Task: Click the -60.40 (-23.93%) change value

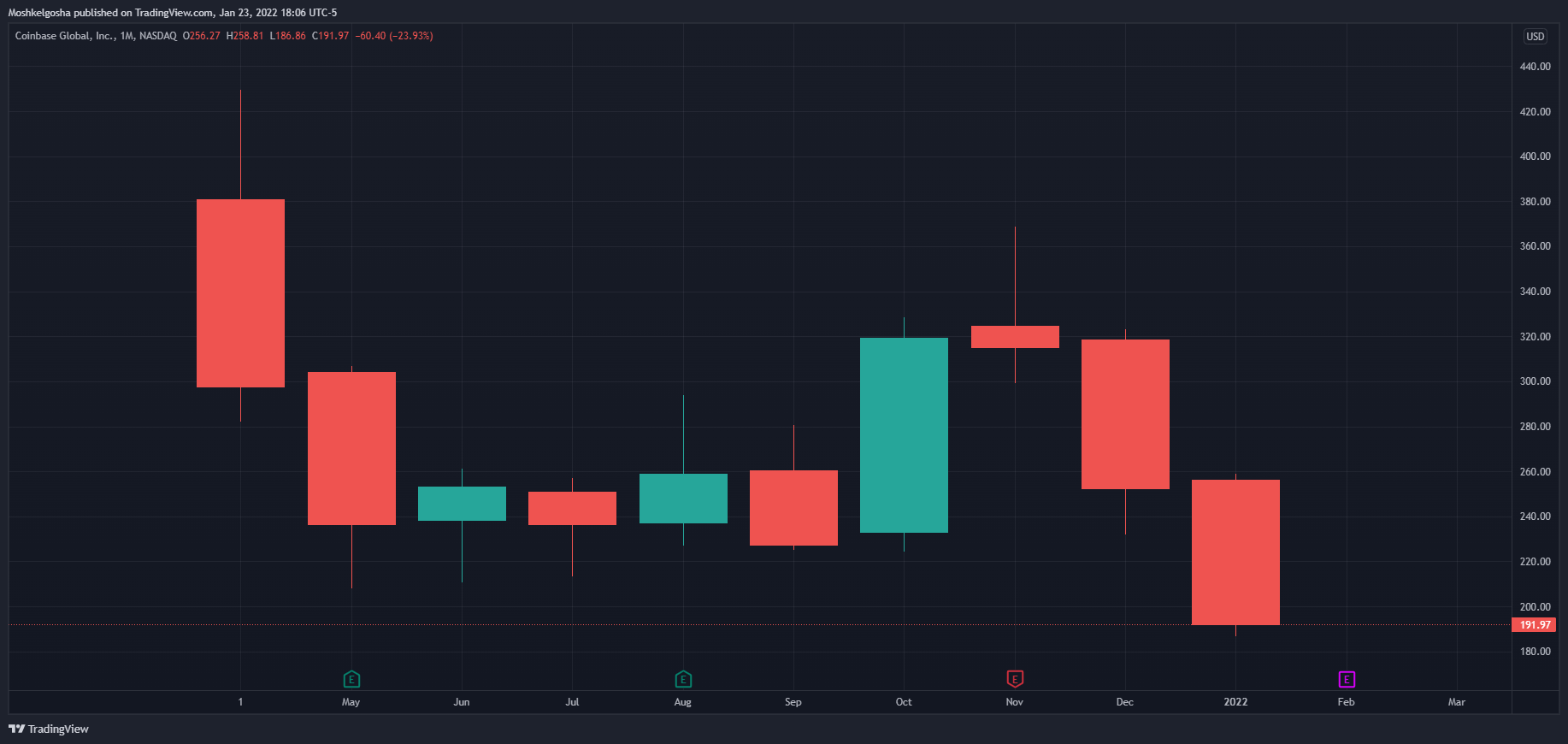Action: 394,36
